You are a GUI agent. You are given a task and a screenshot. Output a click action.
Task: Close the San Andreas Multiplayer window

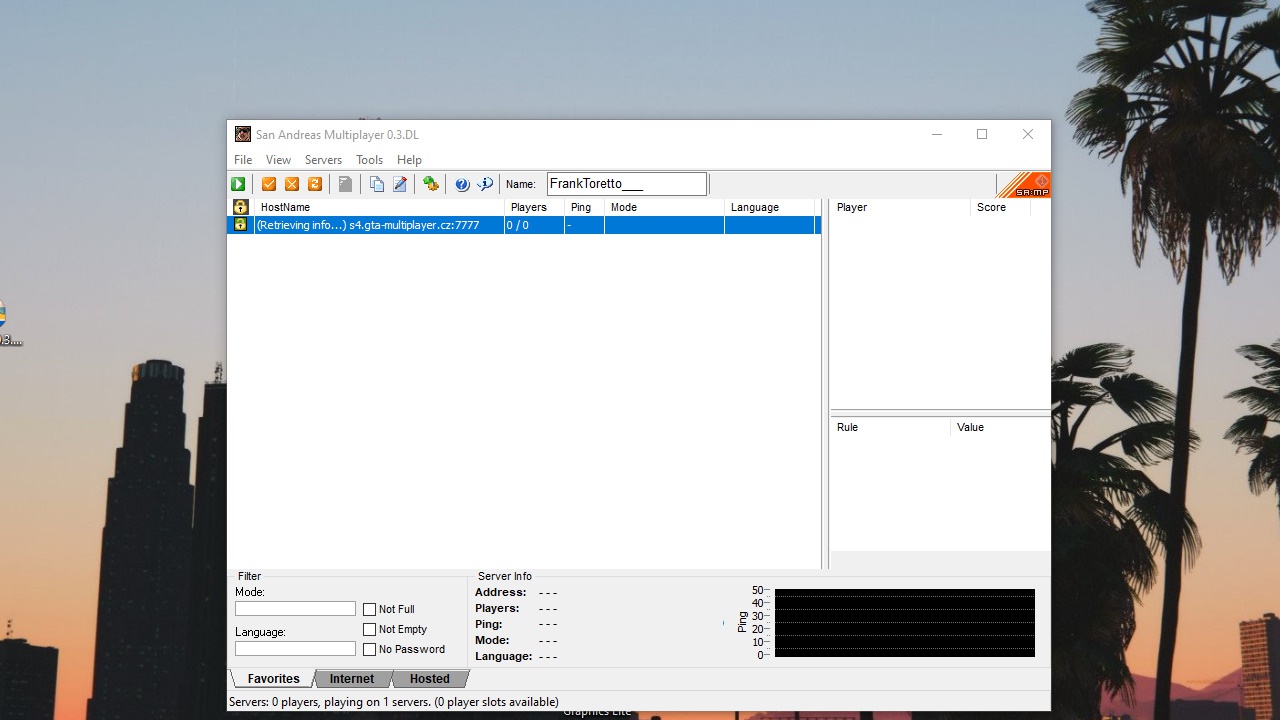pos(1028,134)
